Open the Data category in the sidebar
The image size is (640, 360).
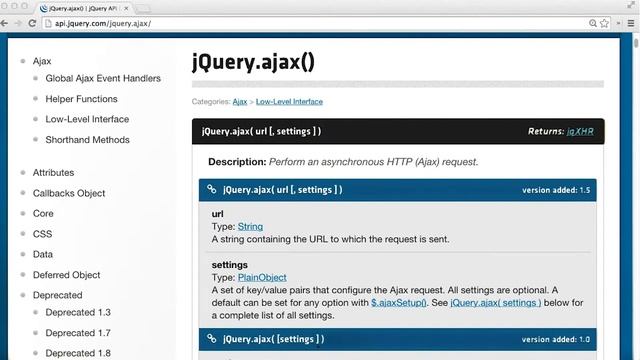[43, 254]
